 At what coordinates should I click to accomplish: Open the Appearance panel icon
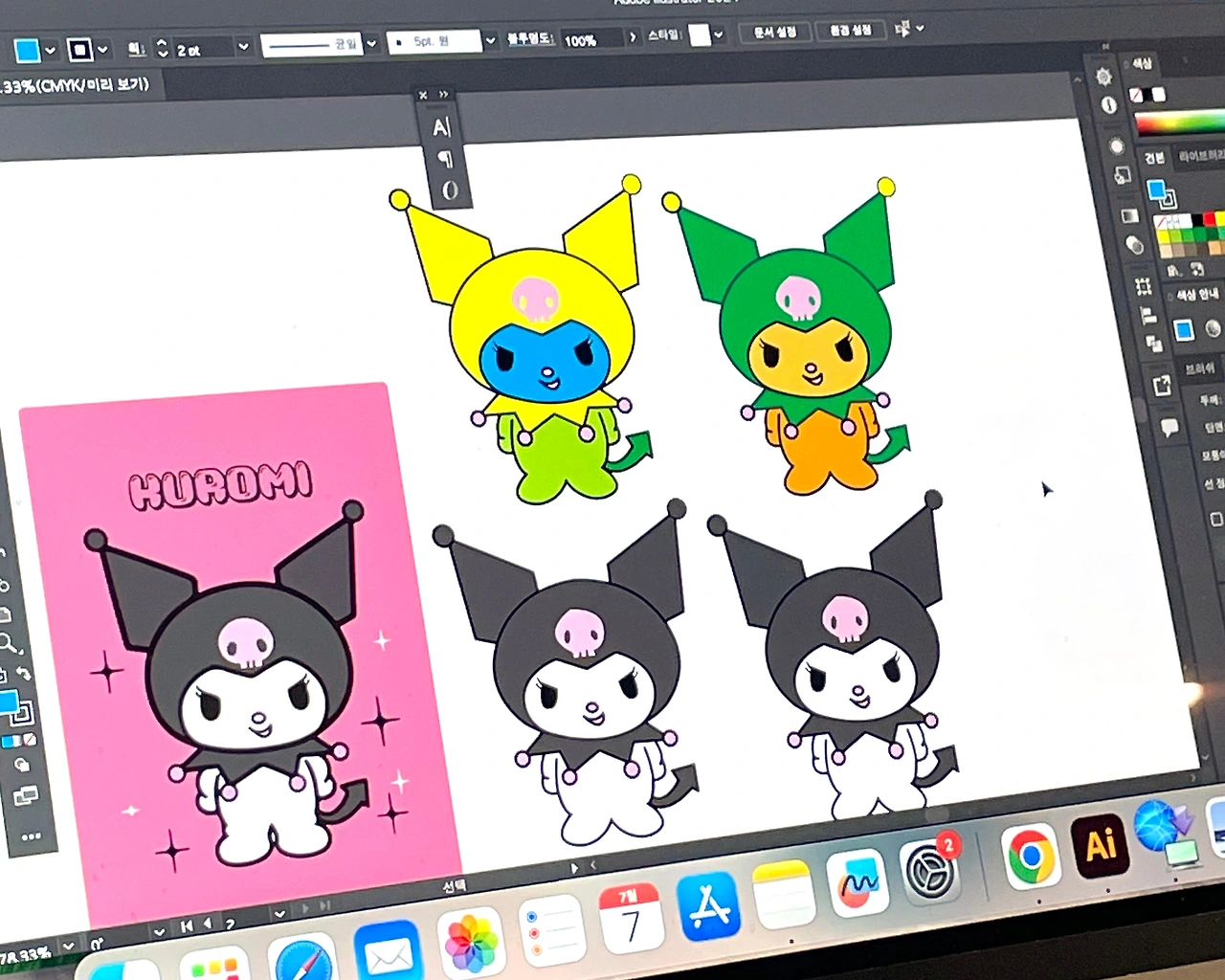point(1116,145)
